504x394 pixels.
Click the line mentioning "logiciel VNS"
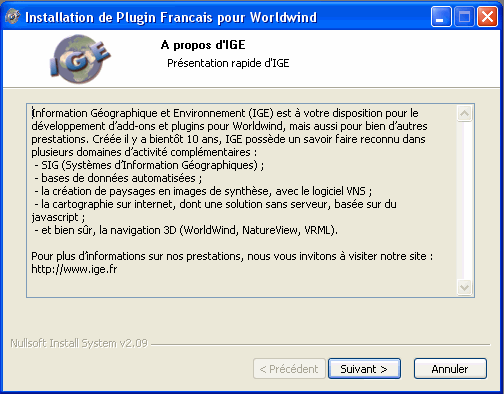(x=203, y=191)
